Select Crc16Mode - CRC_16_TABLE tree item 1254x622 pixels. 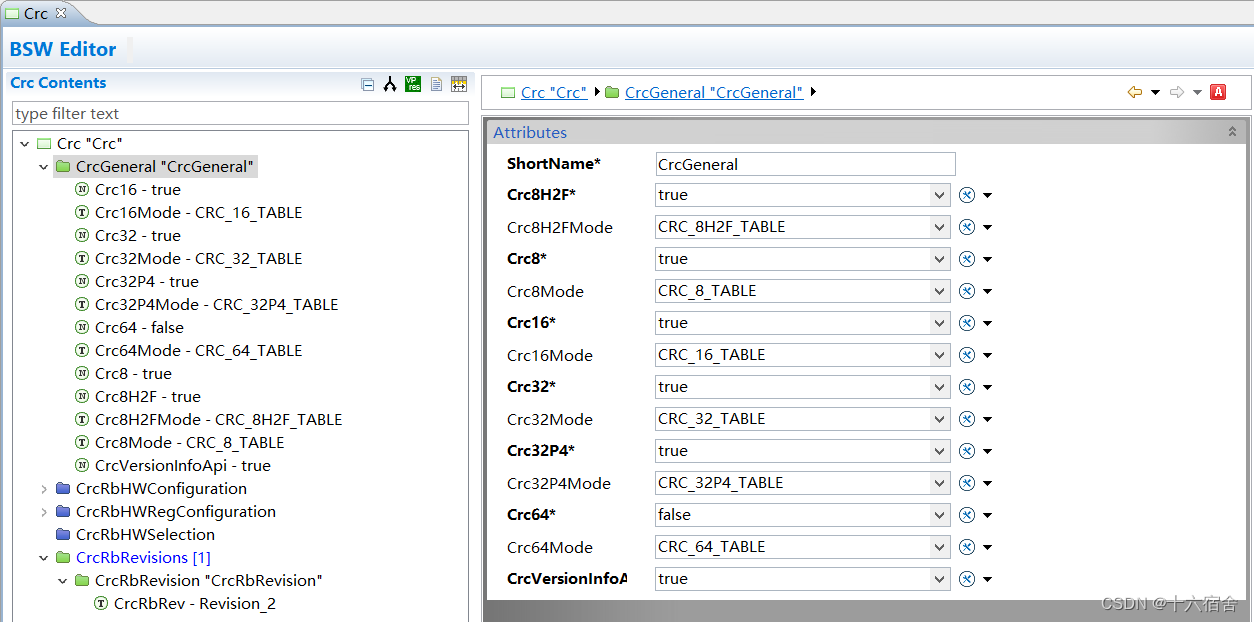pyautogui.click(x=198, y=213)
